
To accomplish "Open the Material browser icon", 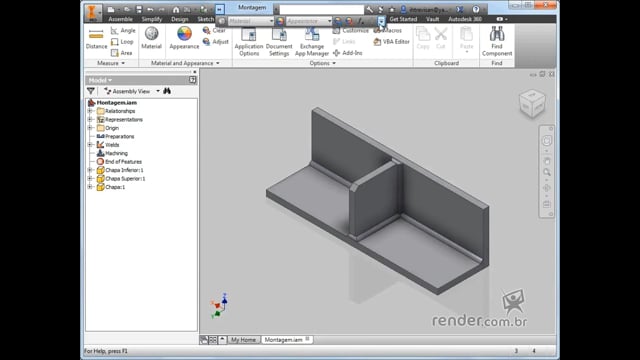I will 151,38.
